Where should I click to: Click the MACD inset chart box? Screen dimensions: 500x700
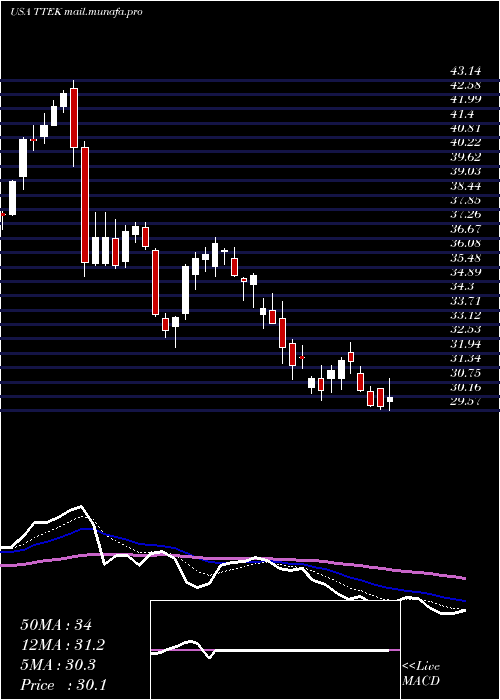point(275,650)
